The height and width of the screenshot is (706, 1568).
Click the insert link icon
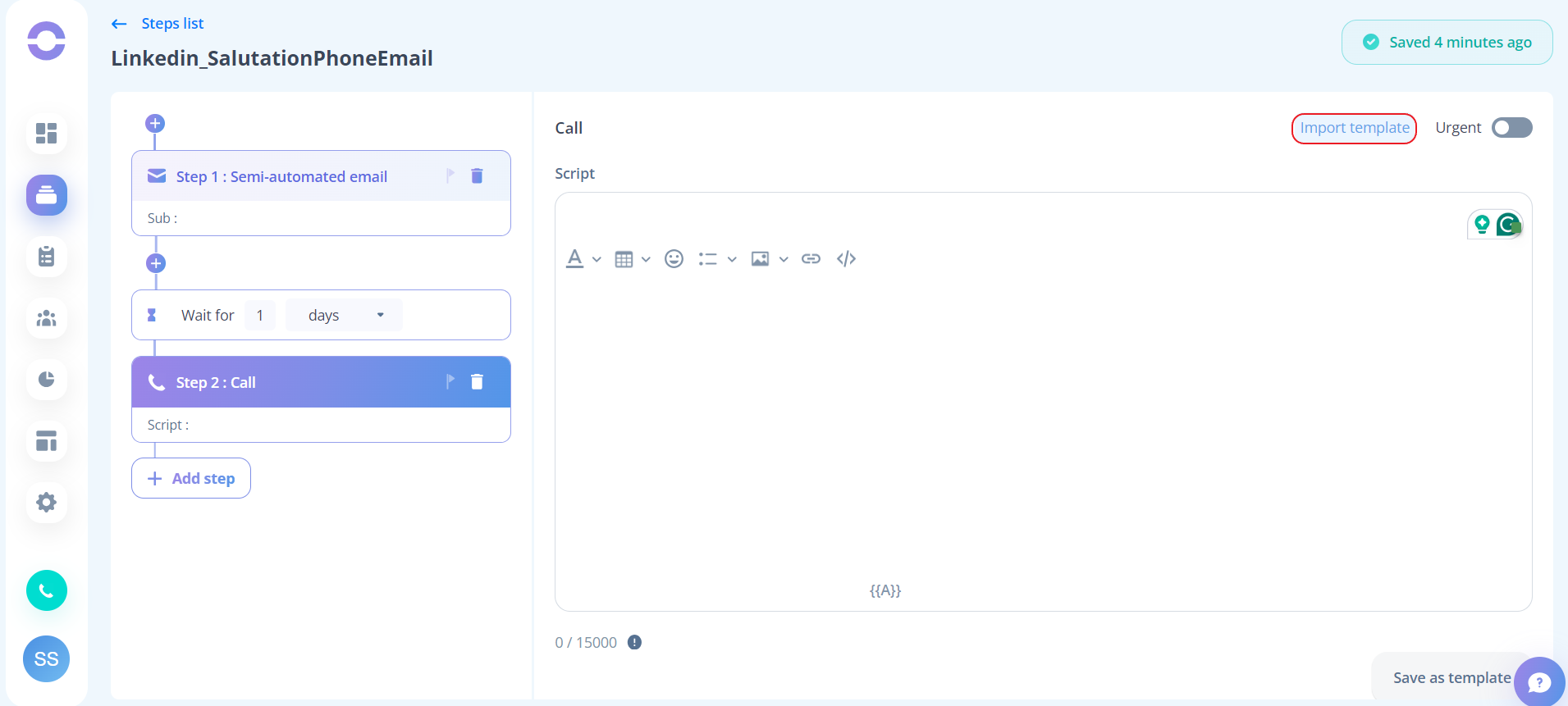[x=811, y=259]
